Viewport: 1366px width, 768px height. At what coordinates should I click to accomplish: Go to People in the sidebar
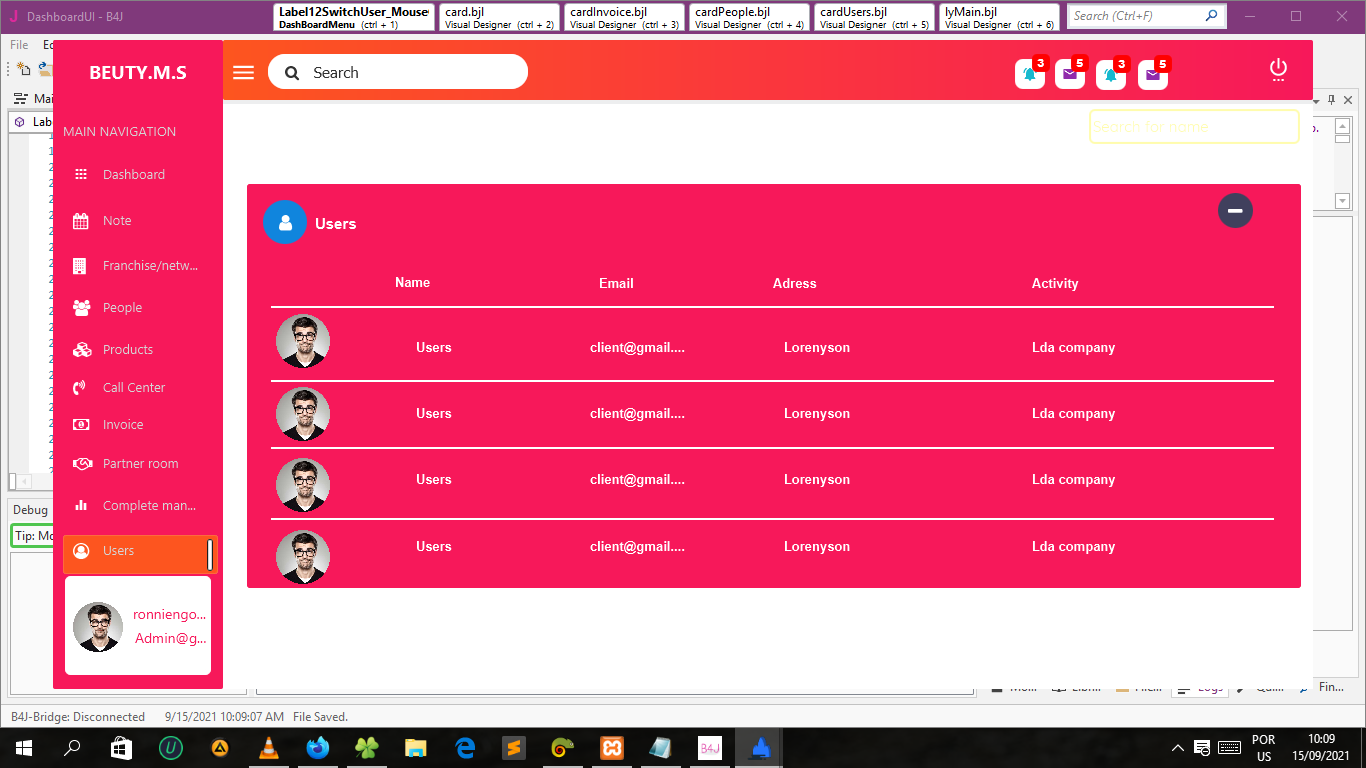pyautogui.click(x=122, y=308)
